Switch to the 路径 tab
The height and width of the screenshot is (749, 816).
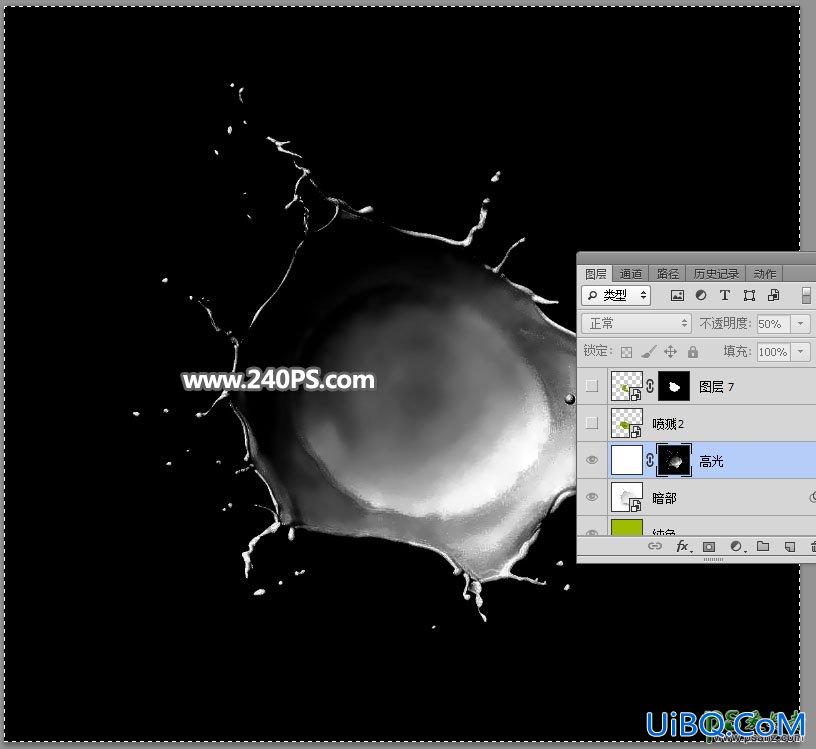668,274
